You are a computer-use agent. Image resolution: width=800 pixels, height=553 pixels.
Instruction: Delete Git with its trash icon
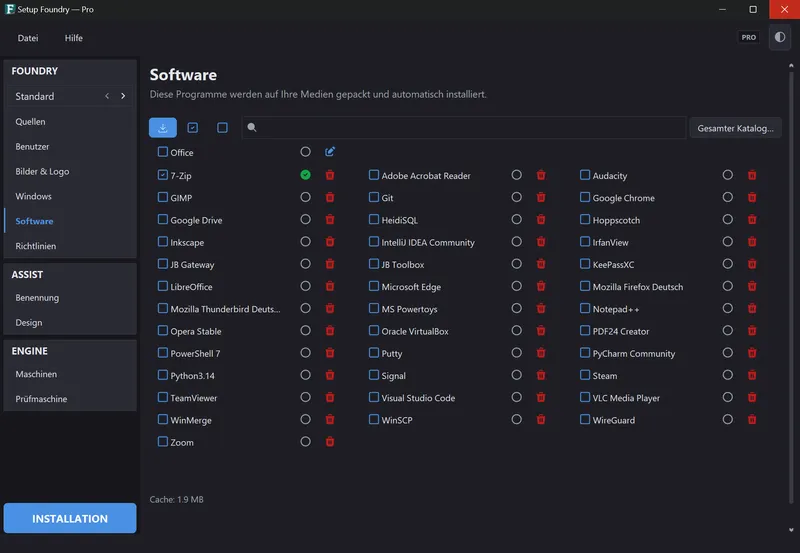pyautogui.click(x=541, y=197)
